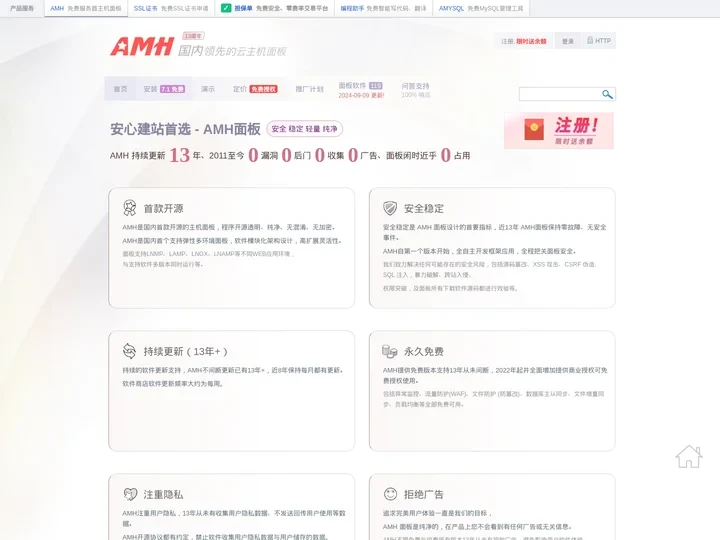Image resolution: width=720 pixels, height=540 pixels.
Task: Click the shield icon beside 安全稳定
Action: point(390,208)
